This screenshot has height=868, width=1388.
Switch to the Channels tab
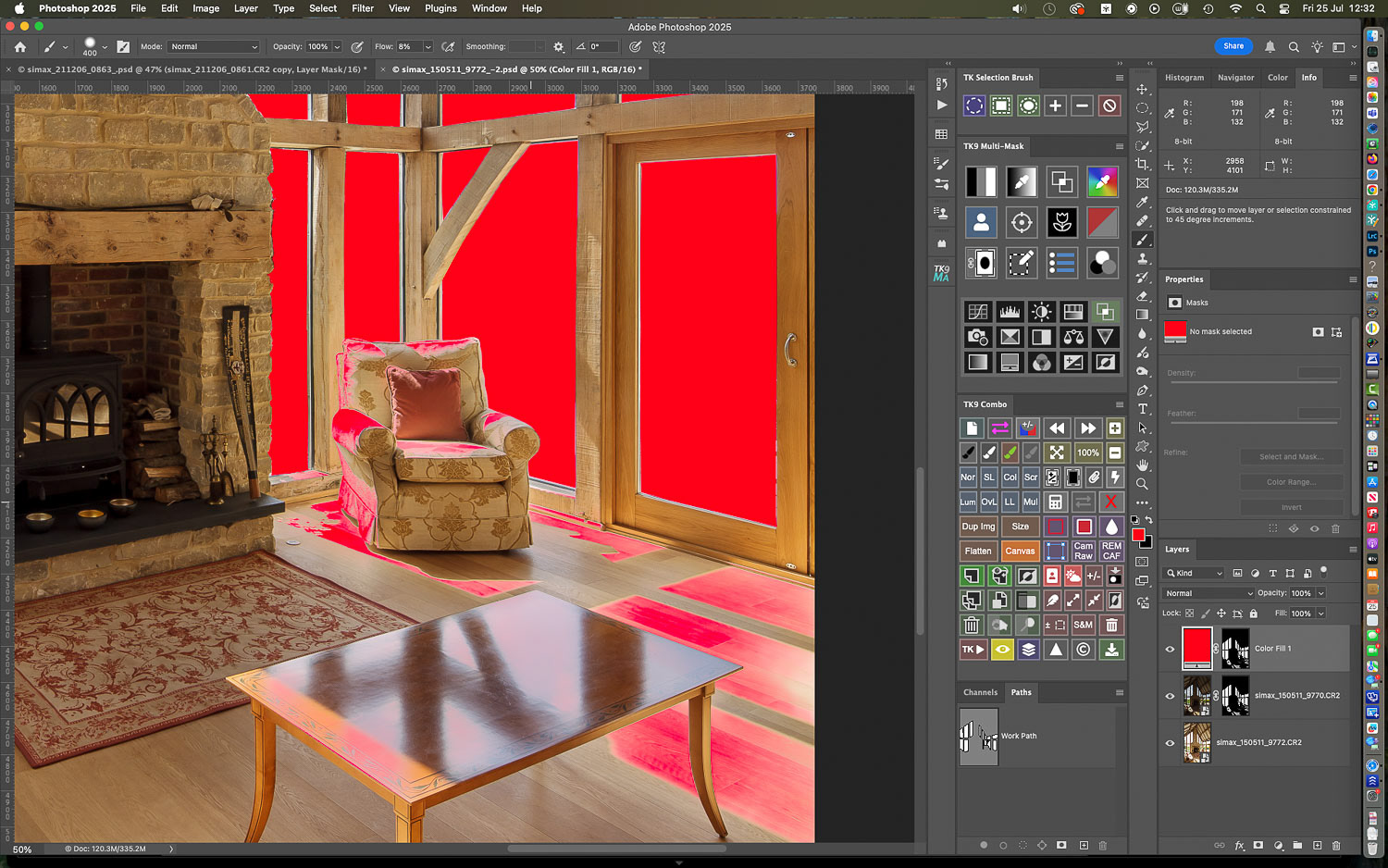[980, 692]
